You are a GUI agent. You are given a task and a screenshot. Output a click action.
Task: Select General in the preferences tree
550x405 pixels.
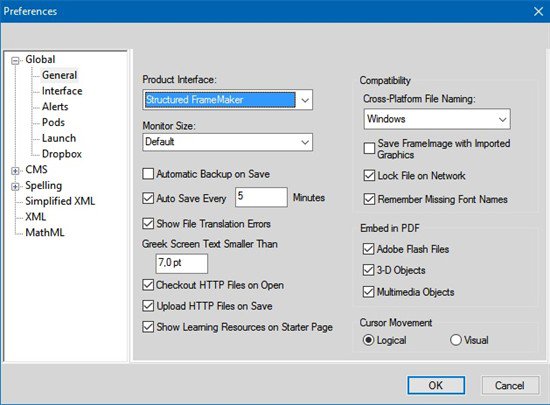point(59,75)
